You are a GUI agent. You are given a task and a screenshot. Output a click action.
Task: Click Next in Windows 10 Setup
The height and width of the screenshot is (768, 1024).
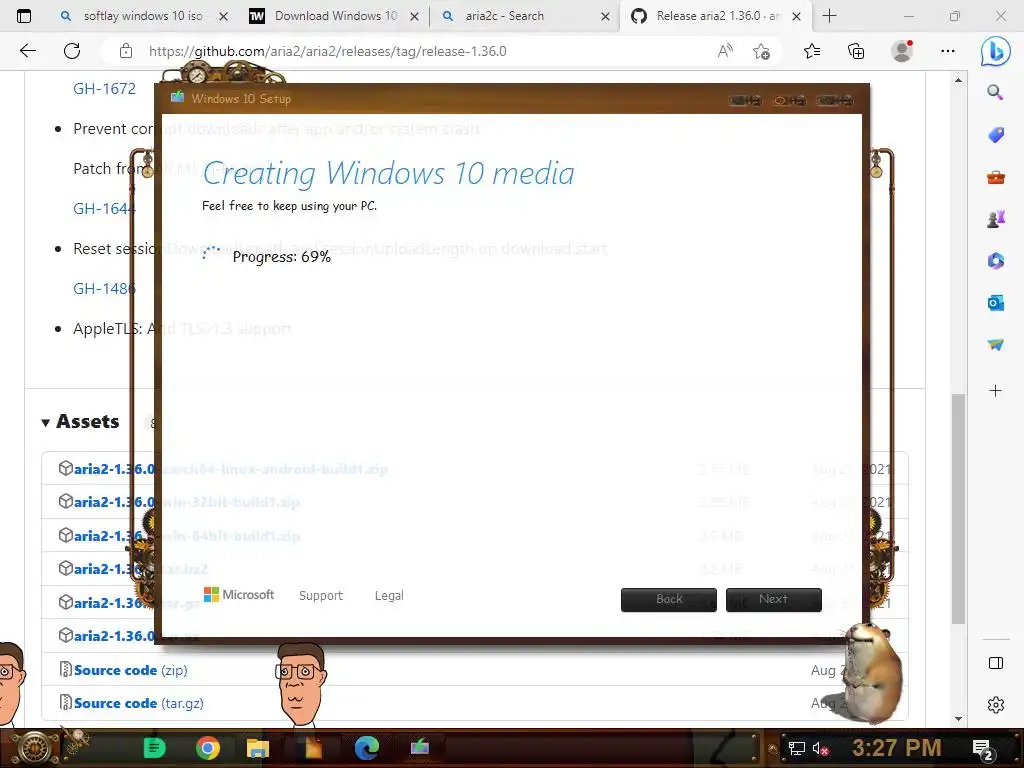[773, 599]
